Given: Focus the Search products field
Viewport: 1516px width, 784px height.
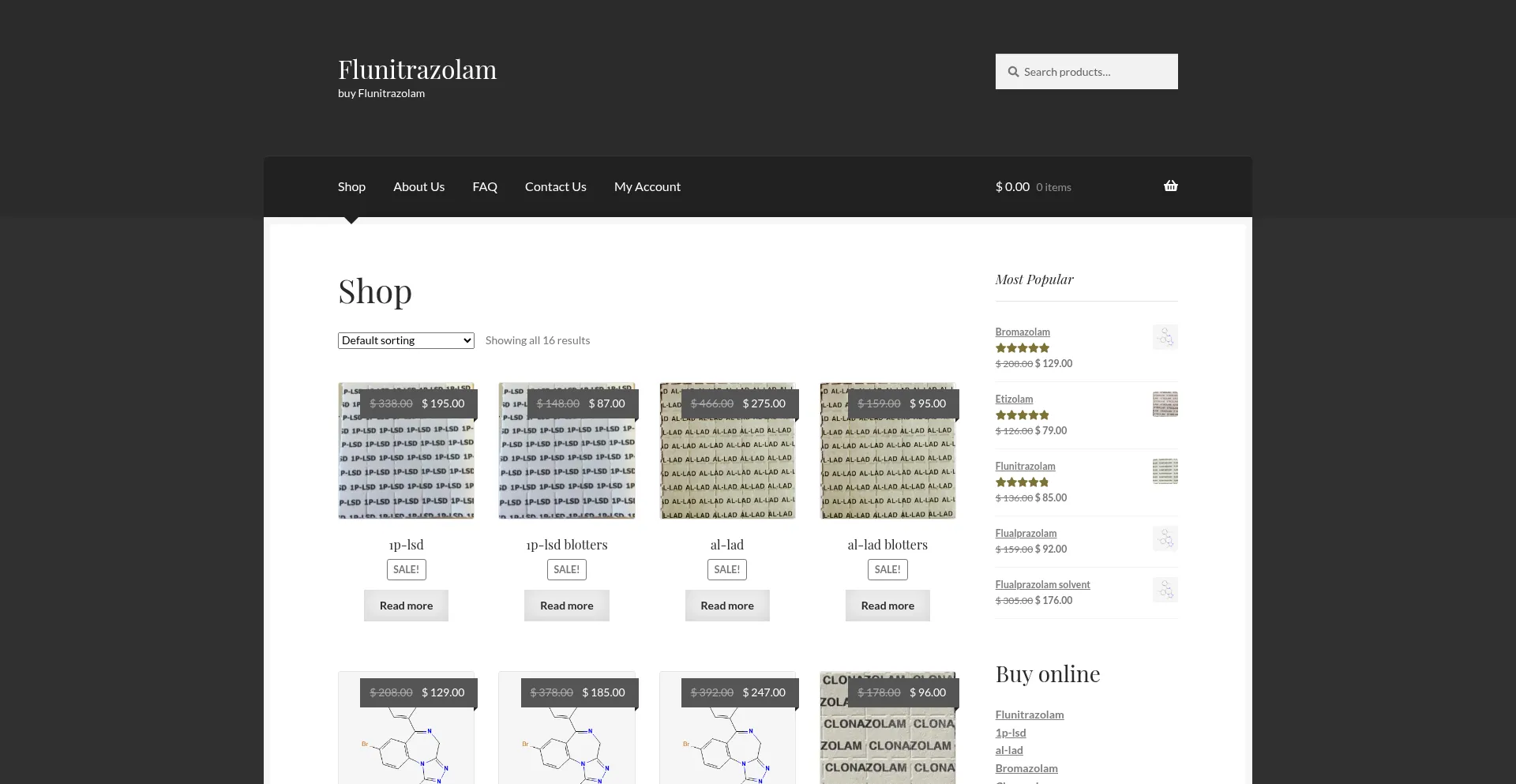Looking at the screenshot, I should 1086,72.
